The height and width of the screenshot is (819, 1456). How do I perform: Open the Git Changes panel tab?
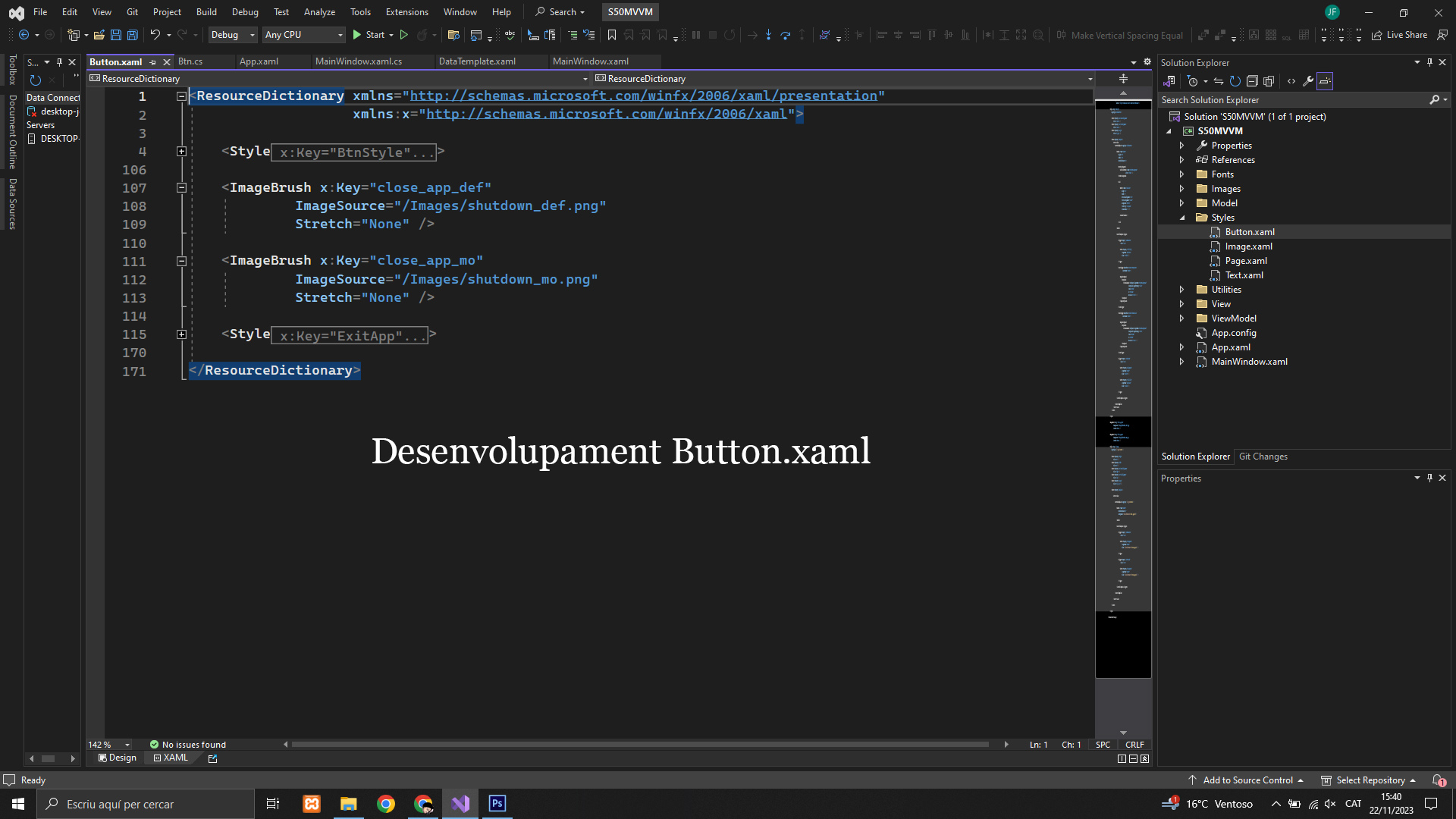click(x=1263, y=457)
